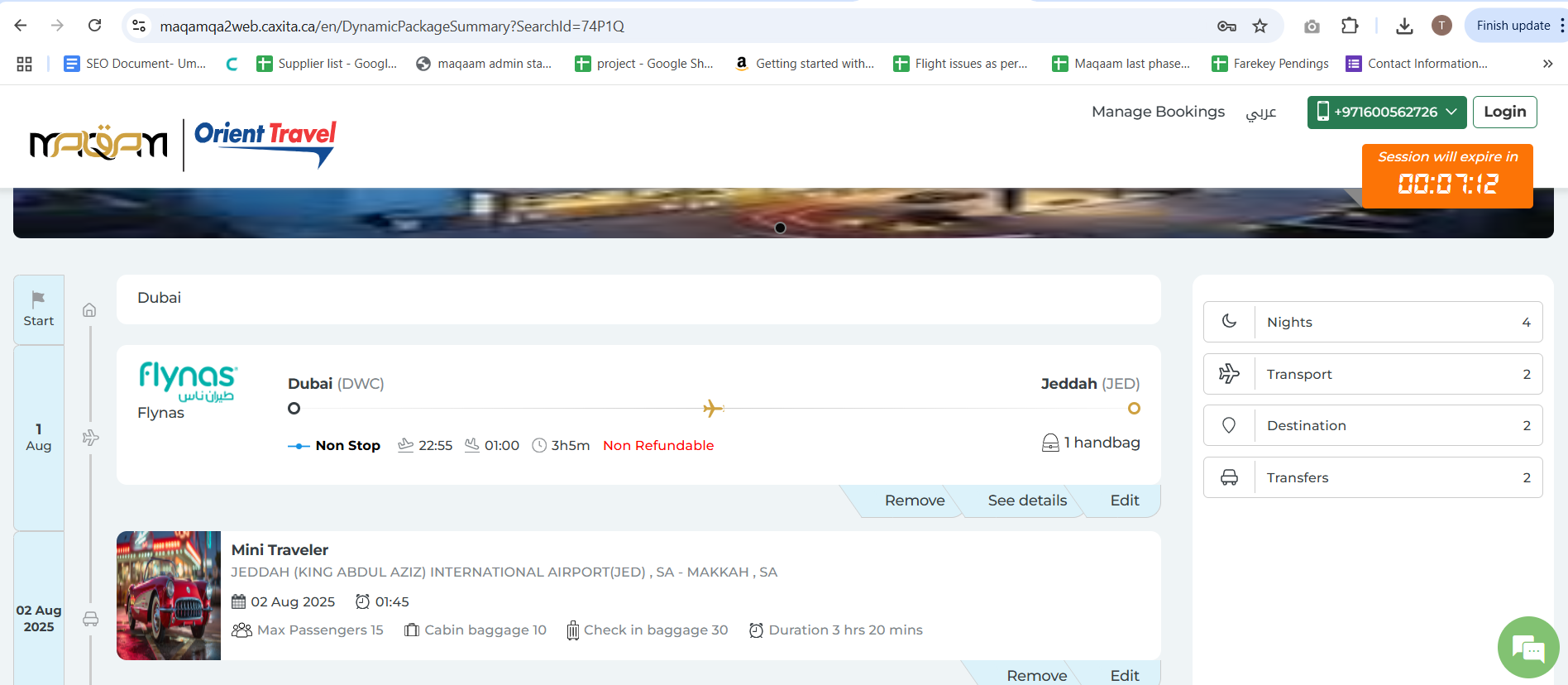Open the Transport summary row
This screenshot has width=1568, height=685.
pos(1372,374)
